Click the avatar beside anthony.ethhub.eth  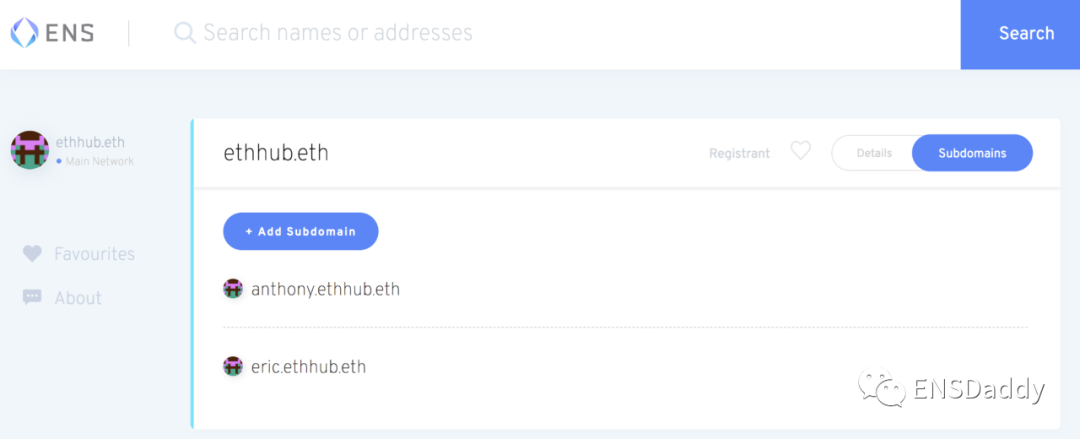tap(233, 289)
